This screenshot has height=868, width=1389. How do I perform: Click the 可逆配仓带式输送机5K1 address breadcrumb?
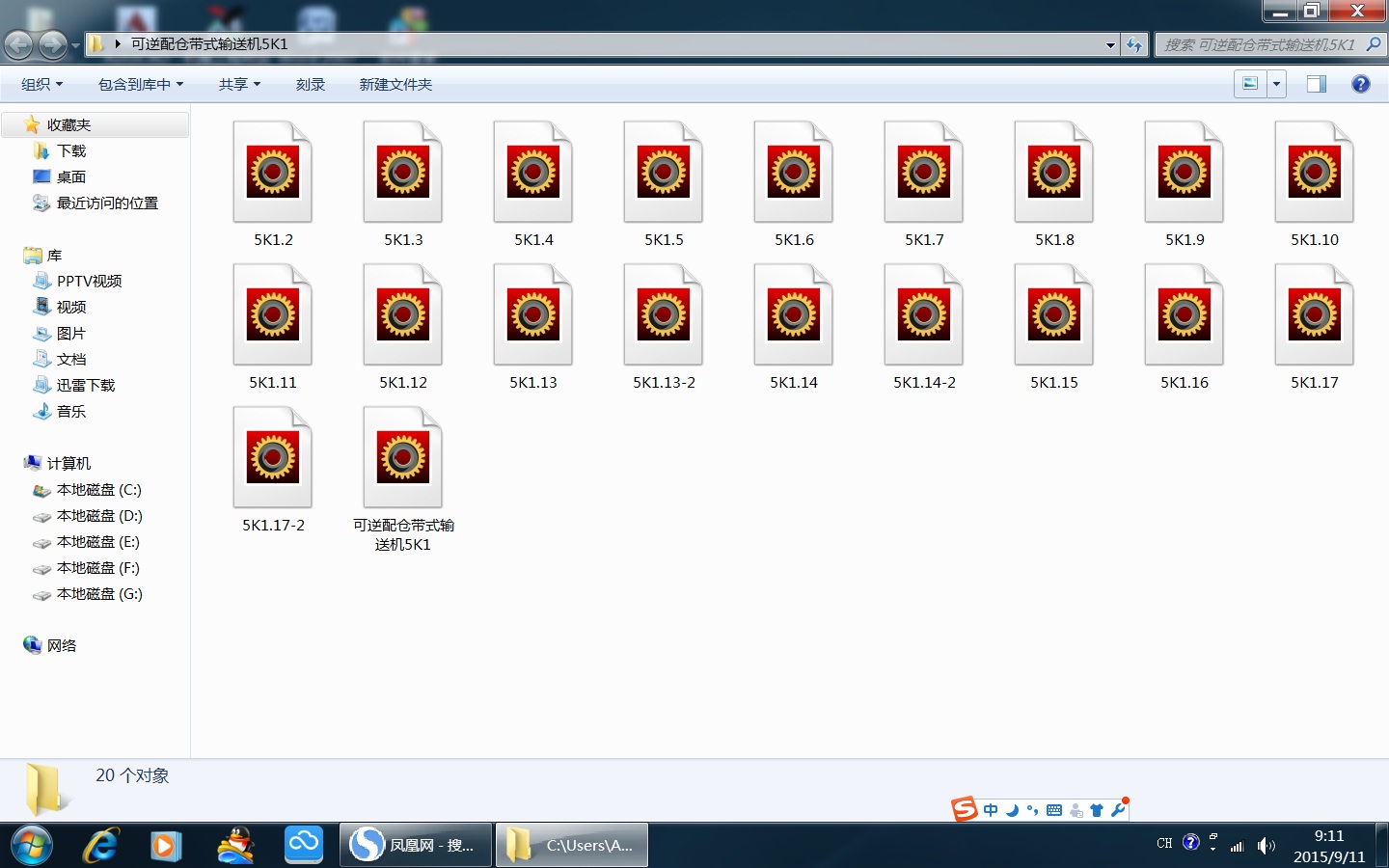[x=209, y=44]
